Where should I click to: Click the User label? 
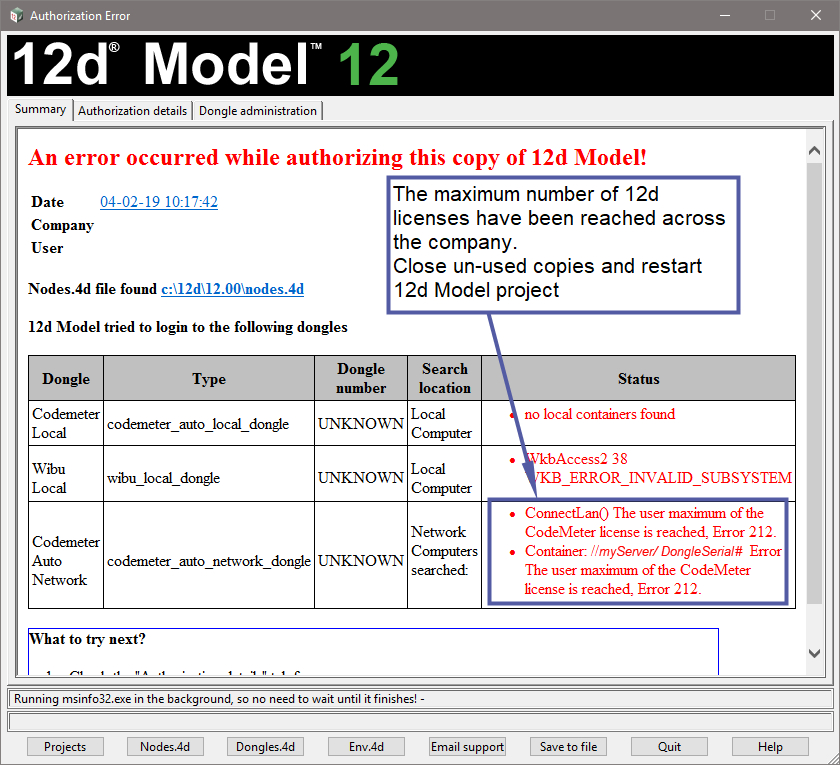tap(47, 248)
